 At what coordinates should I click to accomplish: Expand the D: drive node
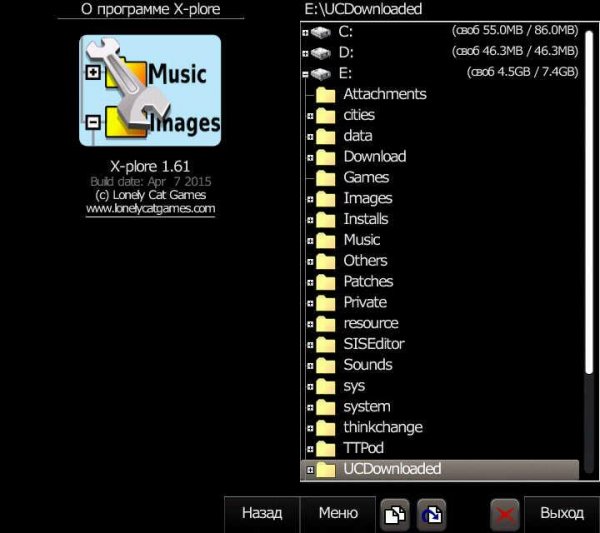(305, 54)
